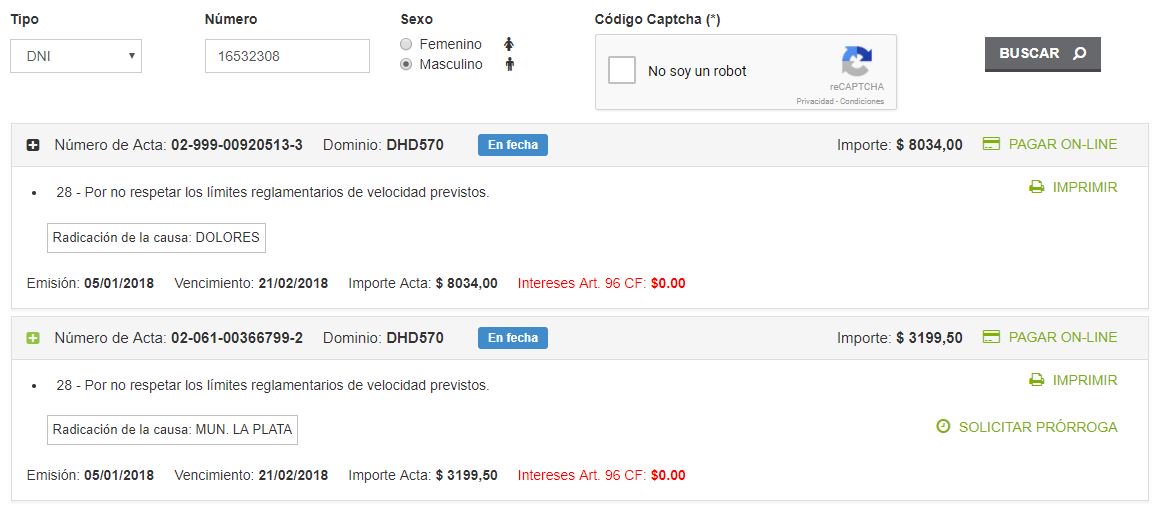Image resolution: width=1159 pixels, height=505 pixels.
Task: Click the clock icon beside Solicitar Prórroga
Action: tap(943, 427)
